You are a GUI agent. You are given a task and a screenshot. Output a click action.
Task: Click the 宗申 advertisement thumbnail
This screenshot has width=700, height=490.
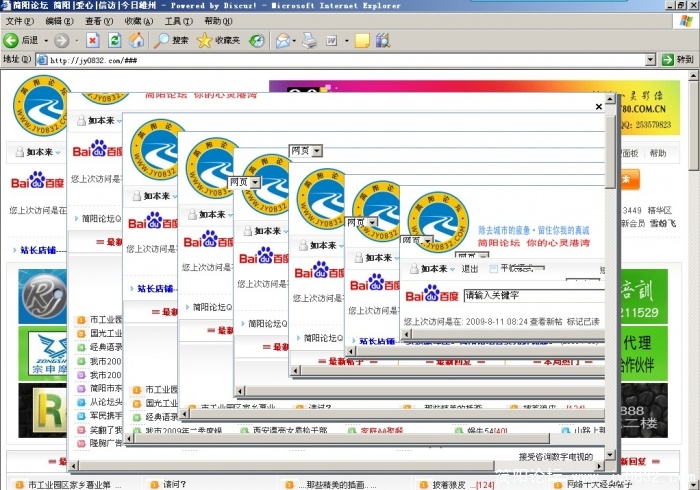pyautogui.click(x=43, y=353)
